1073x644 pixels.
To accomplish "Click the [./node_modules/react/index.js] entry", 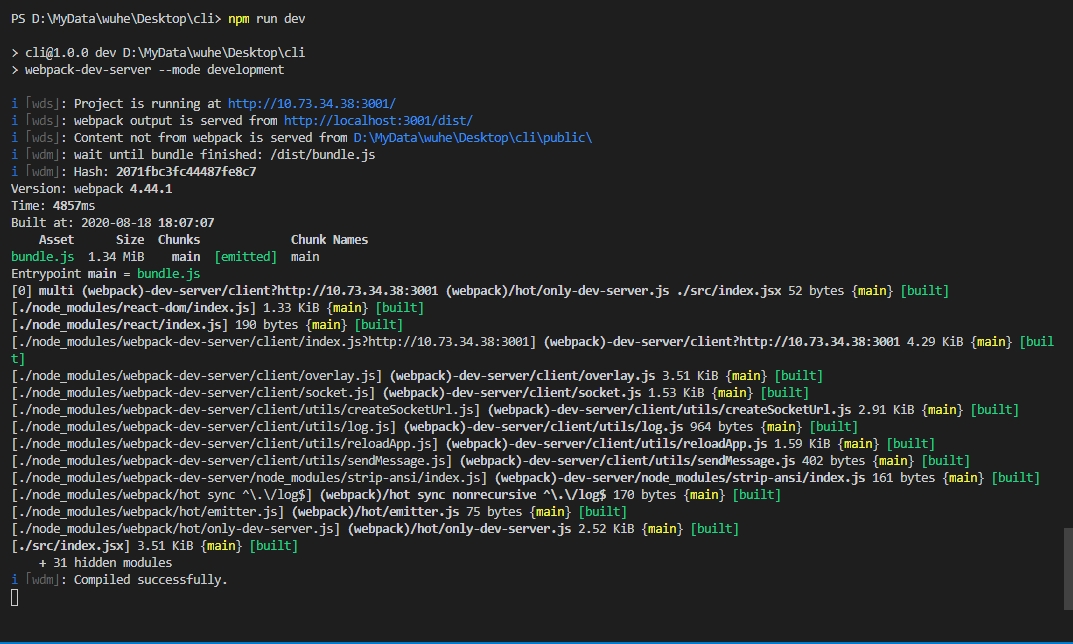I will (119, 324).
